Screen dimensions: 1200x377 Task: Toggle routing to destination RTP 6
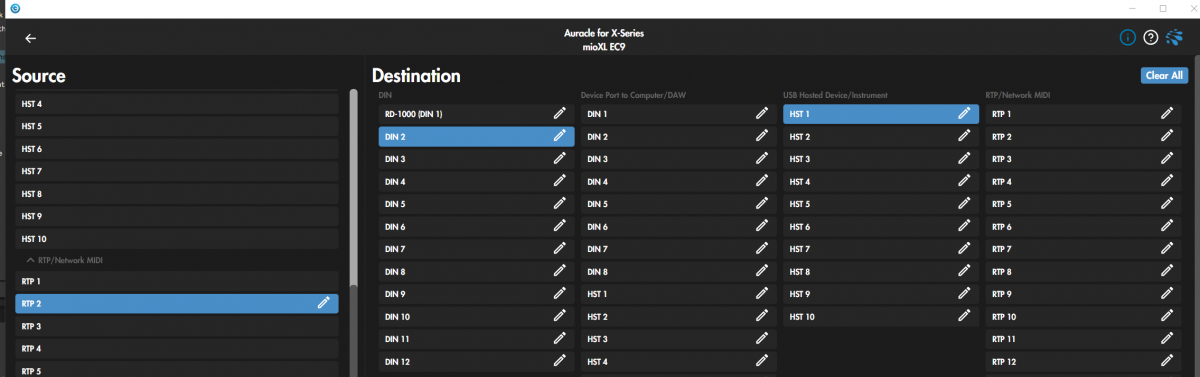(x=1082, y=227)
